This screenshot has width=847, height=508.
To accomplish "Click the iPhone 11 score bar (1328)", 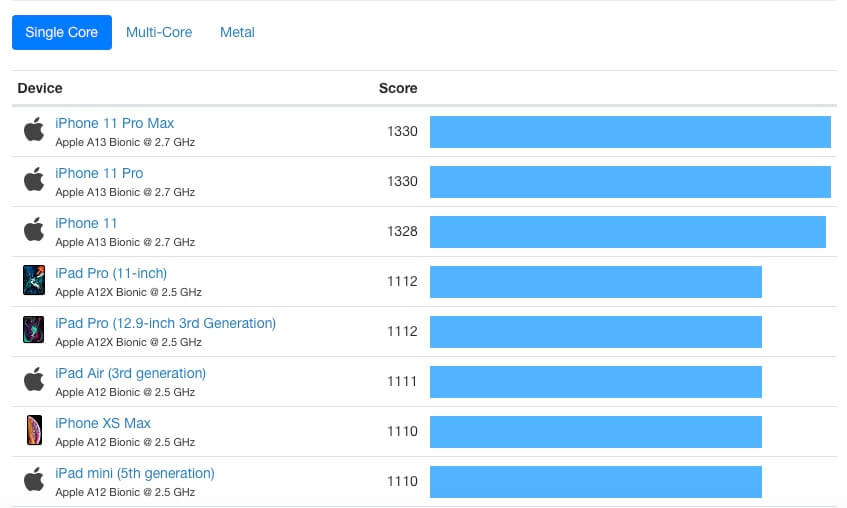I will point(627,232).
